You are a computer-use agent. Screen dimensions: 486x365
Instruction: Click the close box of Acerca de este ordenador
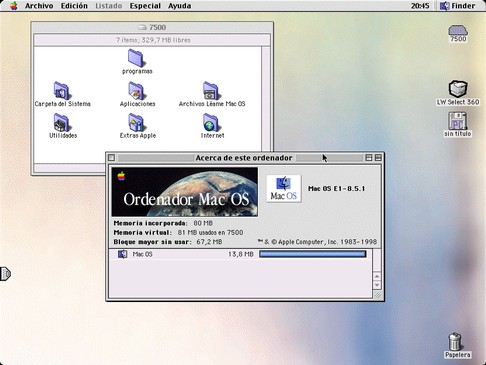coord(112,158)
